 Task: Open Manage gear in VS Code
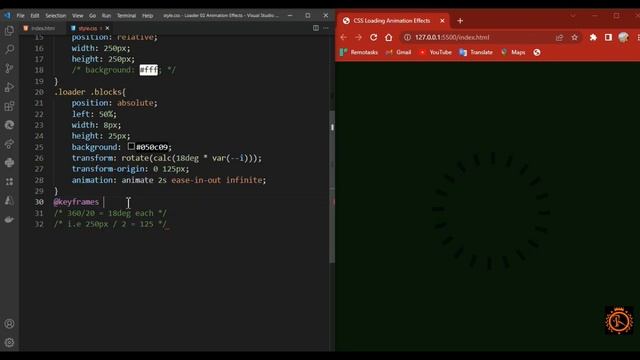9,342
